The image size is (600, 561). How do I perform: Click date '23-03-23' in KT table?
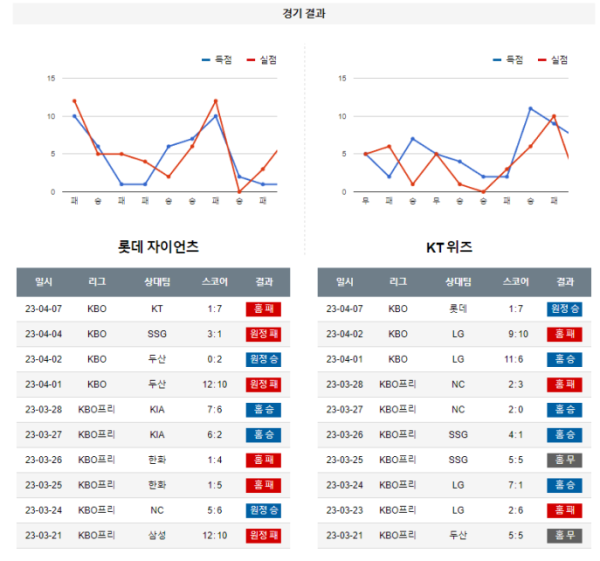(345, 510)
